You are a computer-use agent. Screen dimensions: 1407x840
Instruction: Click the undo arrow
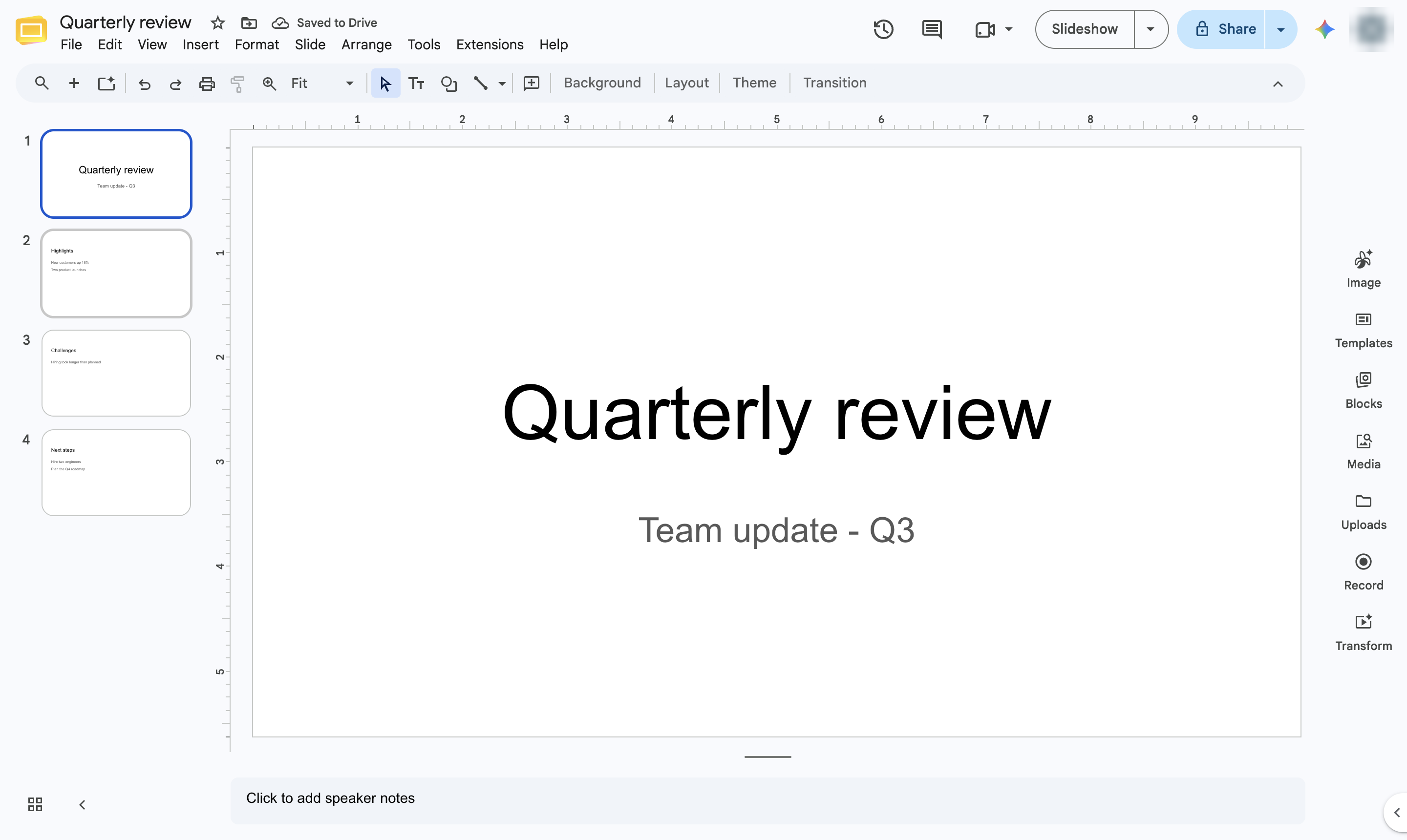click(145, 84)
